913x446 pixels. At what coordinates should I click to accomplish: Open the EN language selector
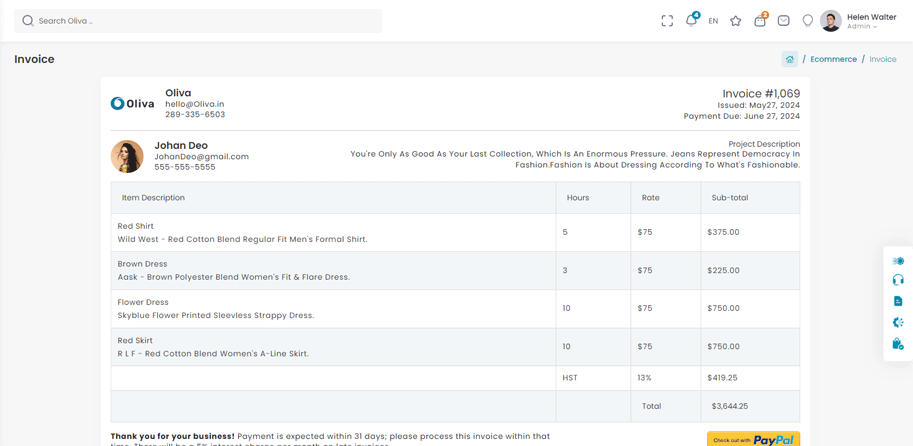tap(713, 21)
